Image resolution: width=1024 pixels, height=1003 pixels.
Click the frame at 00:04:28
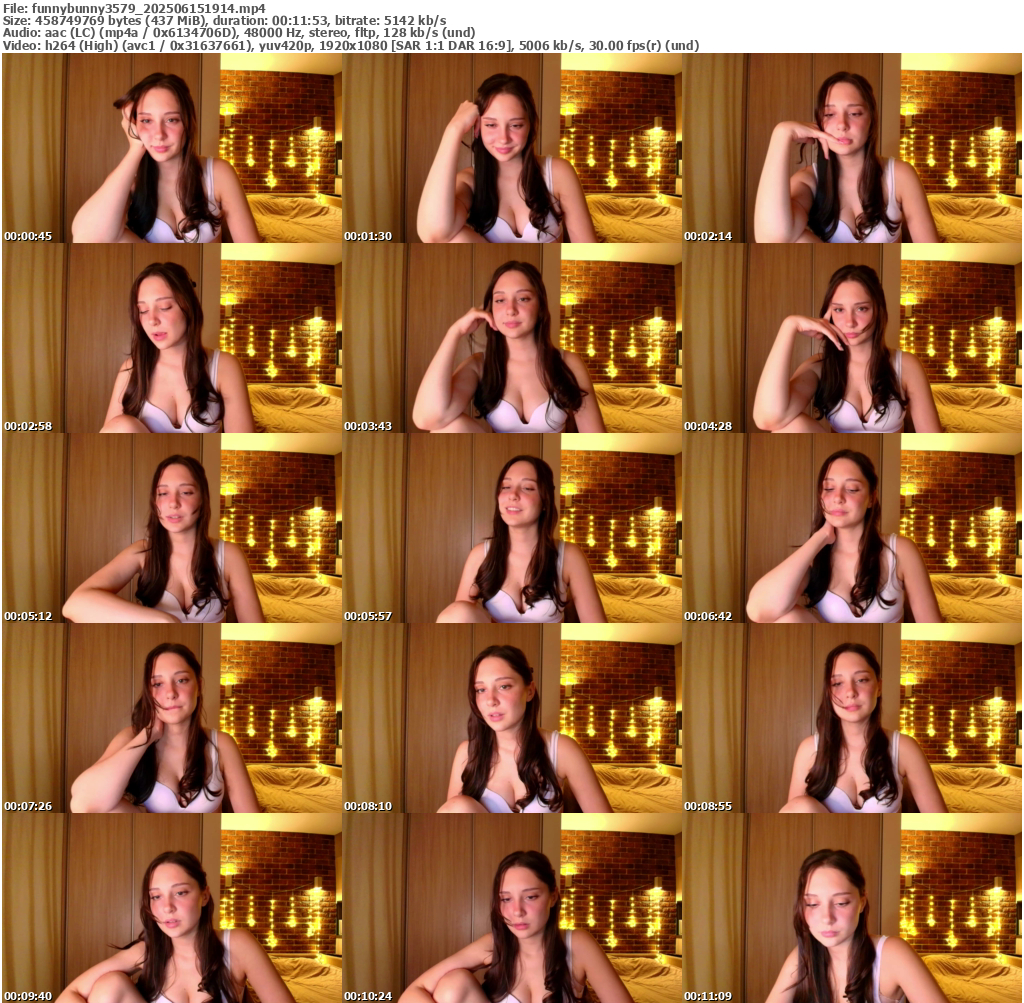[x=851, y=338]
